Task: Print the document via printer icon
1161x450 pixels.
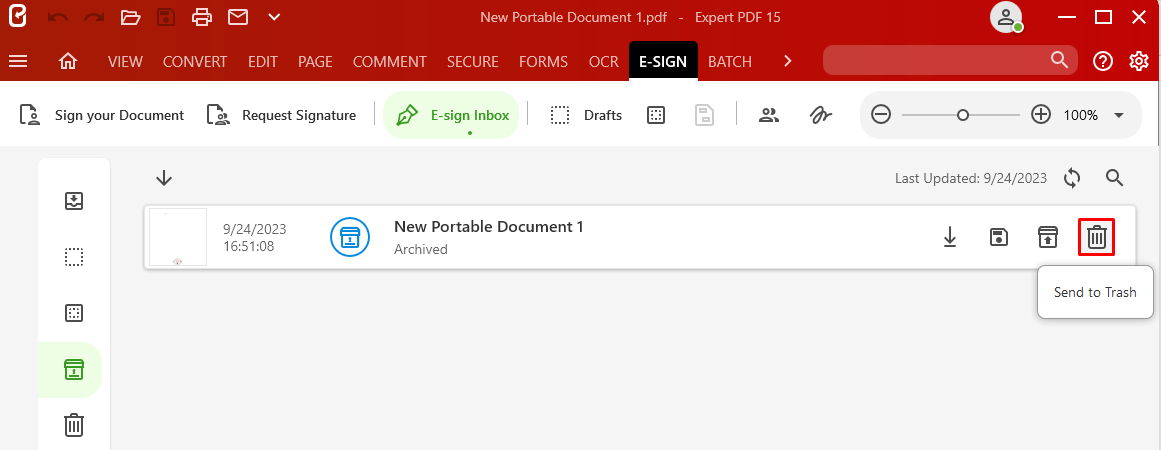Action: (202, 17)
